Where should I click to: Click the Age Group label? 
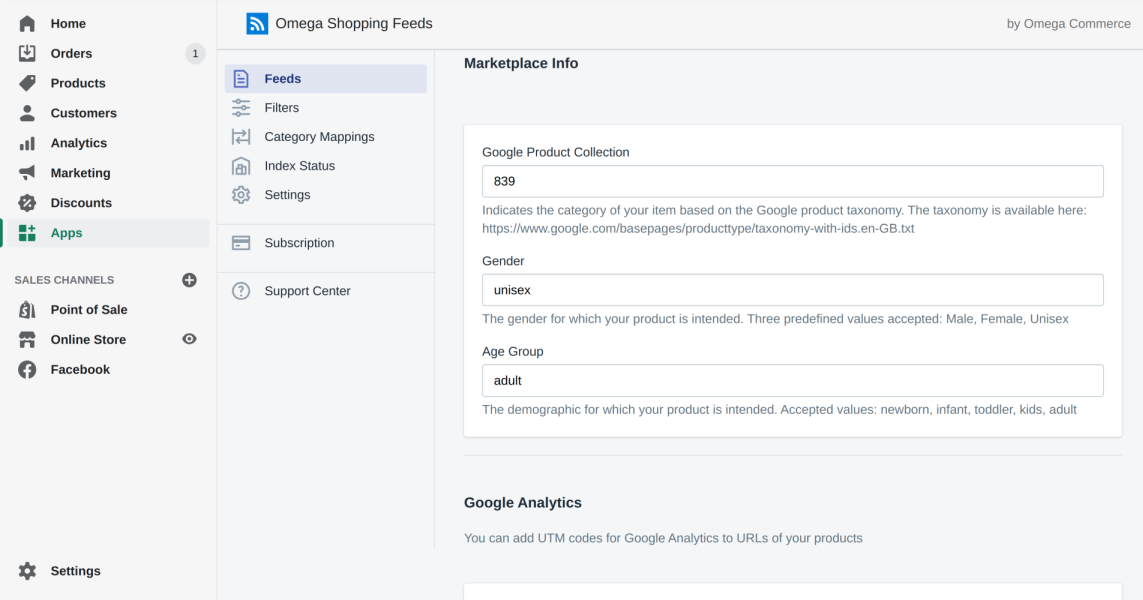(512, 351)
